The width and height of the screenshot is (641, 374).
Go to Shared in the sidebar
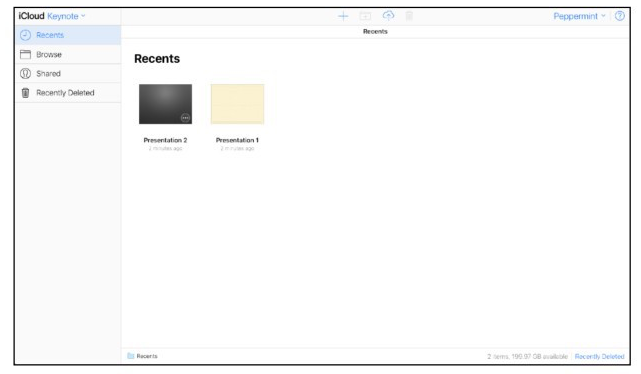click(x=68, y=74)
